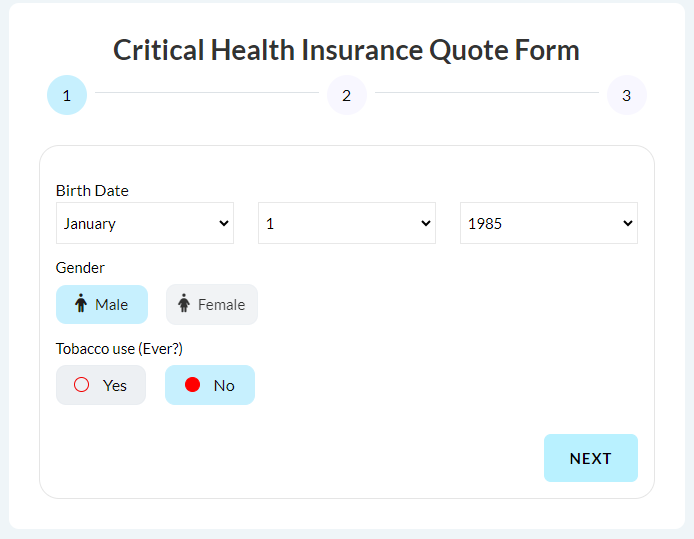This screenshot has width=694, height=539.
Task: Open the birth day dropdown
Action: pyautogui.click(x=347, y=223)
